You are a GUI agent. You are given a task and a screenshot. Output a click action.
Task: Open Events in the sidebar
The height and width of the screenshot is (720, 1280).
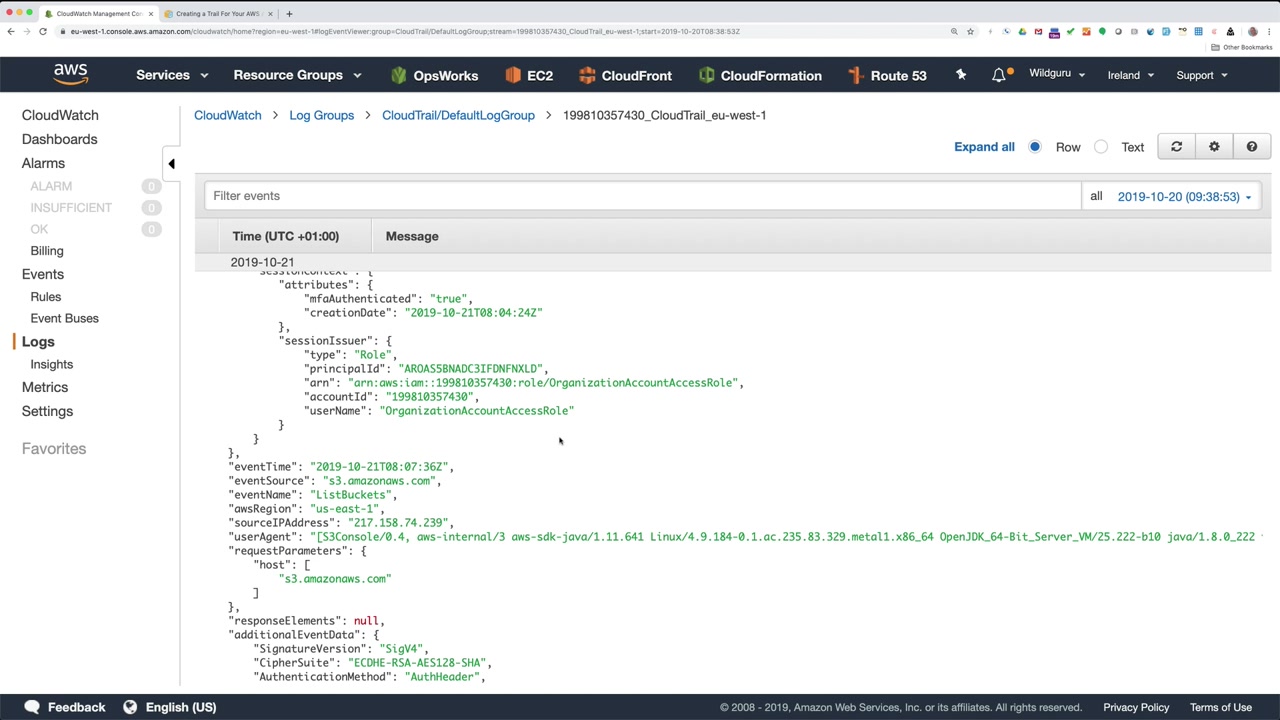click(43, 274)
